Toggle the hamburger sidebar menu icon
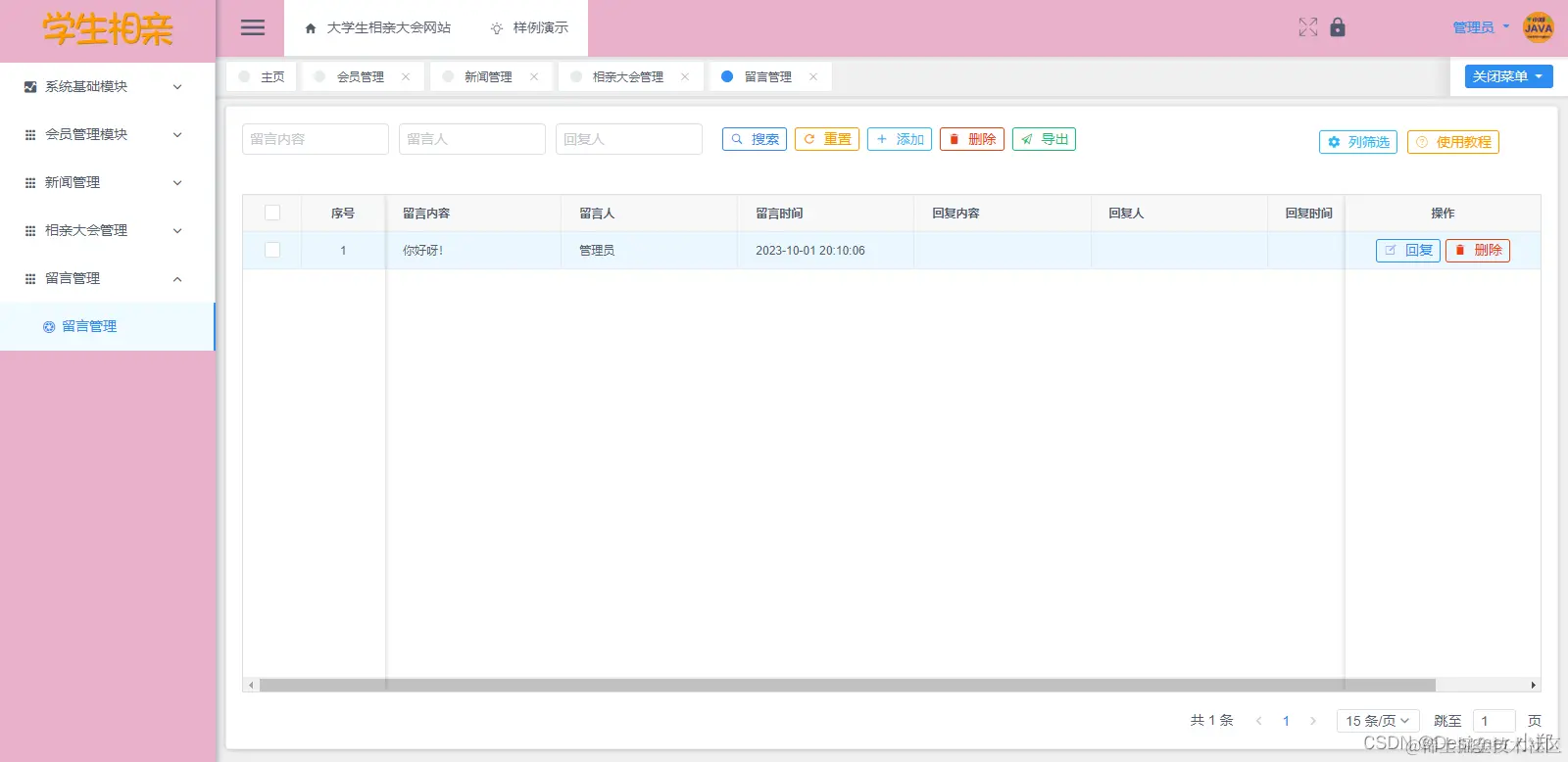Screen dimensions: 1568x762 pos(253,27)
